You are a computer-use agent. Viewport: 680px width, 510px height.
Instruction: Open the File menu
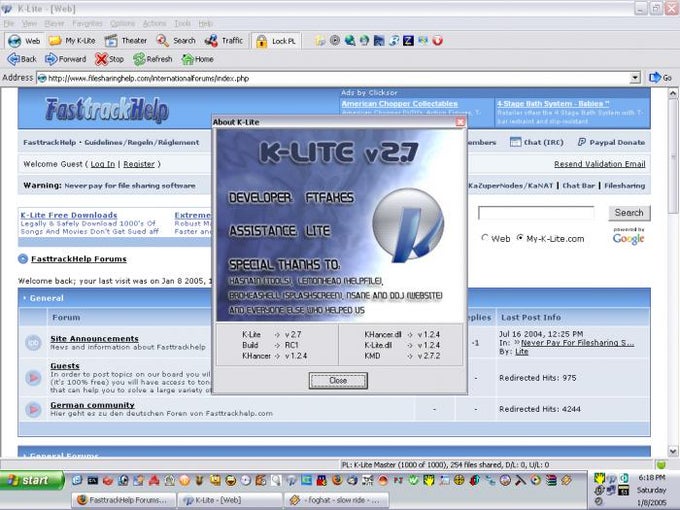point(9,23)
